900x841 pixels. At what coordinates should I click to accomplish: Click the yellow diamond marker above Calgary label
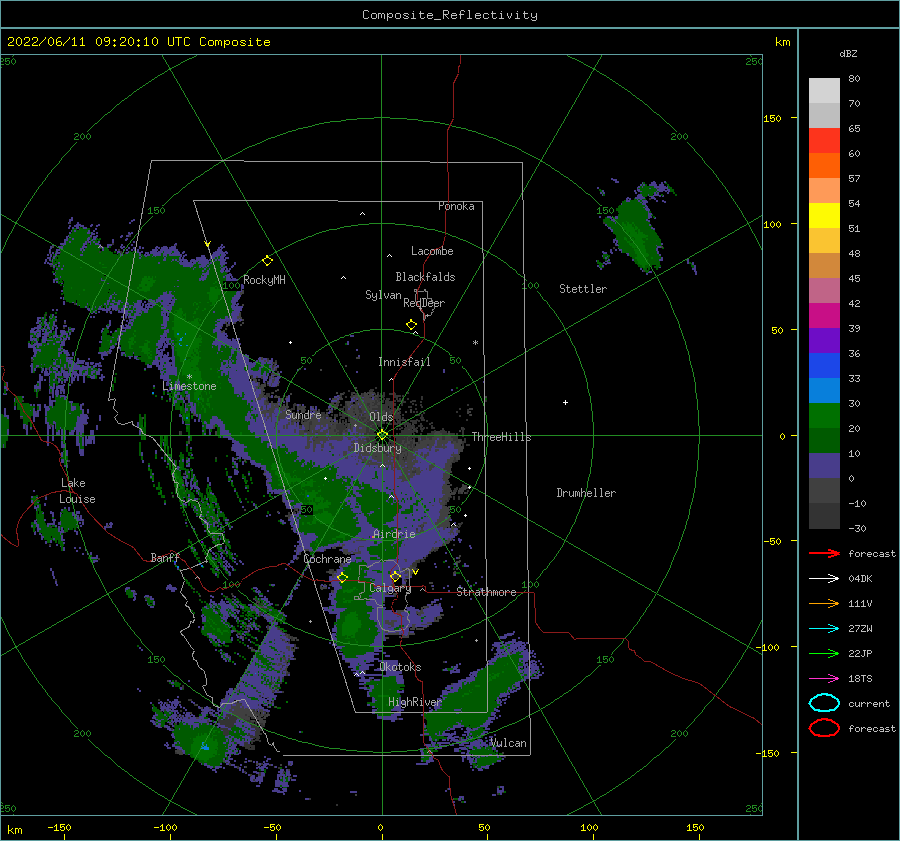395,576
